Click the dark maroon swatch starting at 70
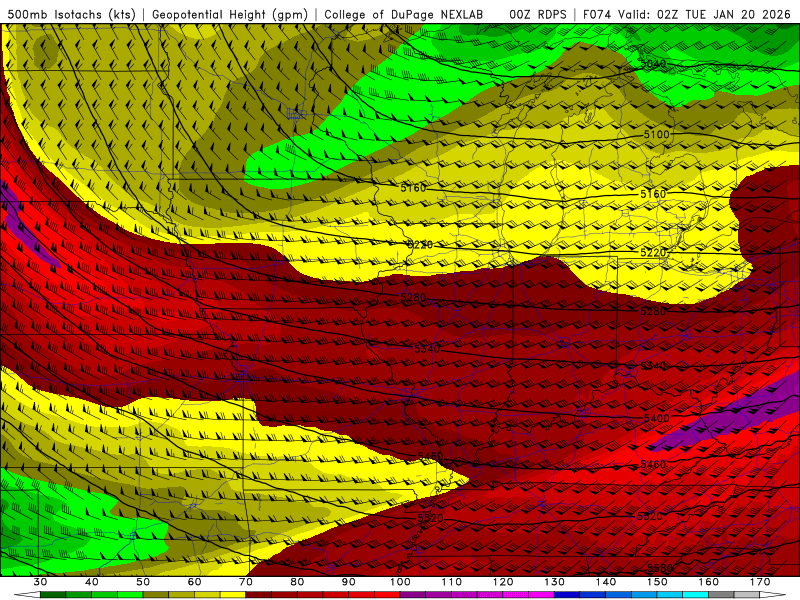This screenshot has height=600, width=800. (x=259, y=594)
